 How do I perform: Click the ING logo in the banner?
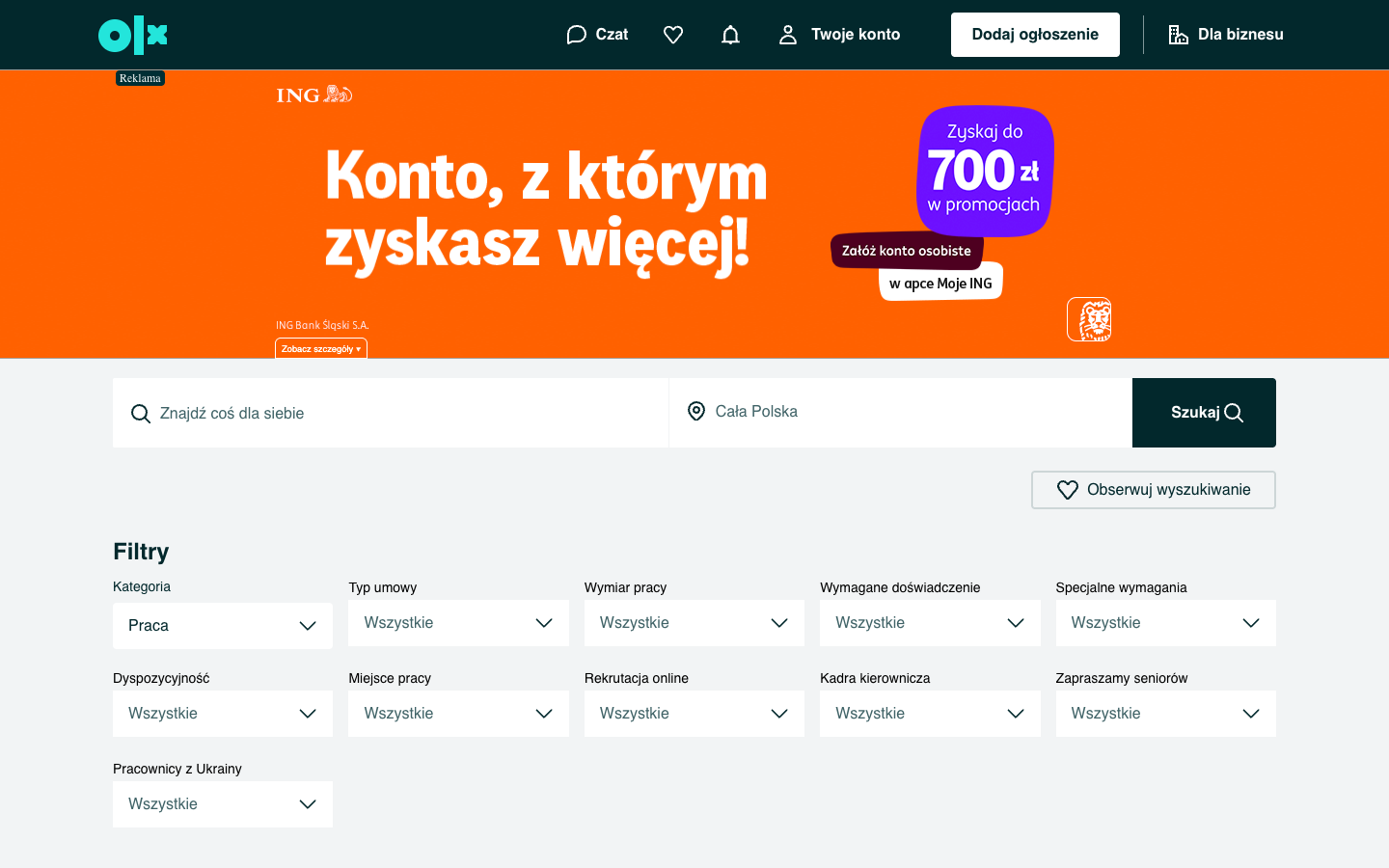(314, 95)
